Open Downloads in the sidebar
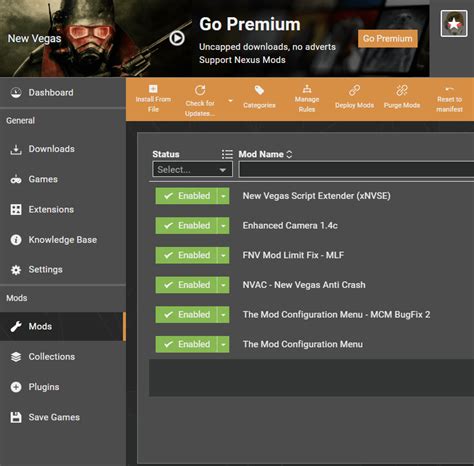Image resolution: width=474 pixels, height=466 pixels. (x=63, y=149)
